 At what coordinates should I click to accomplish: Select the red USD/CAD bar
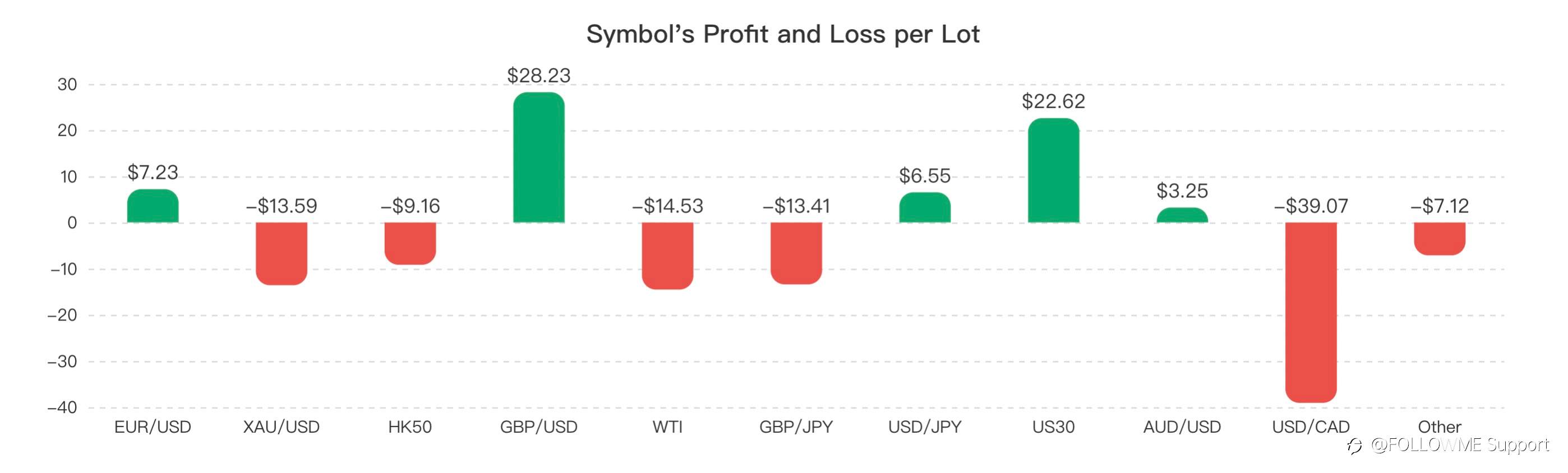coord(1311,313)
